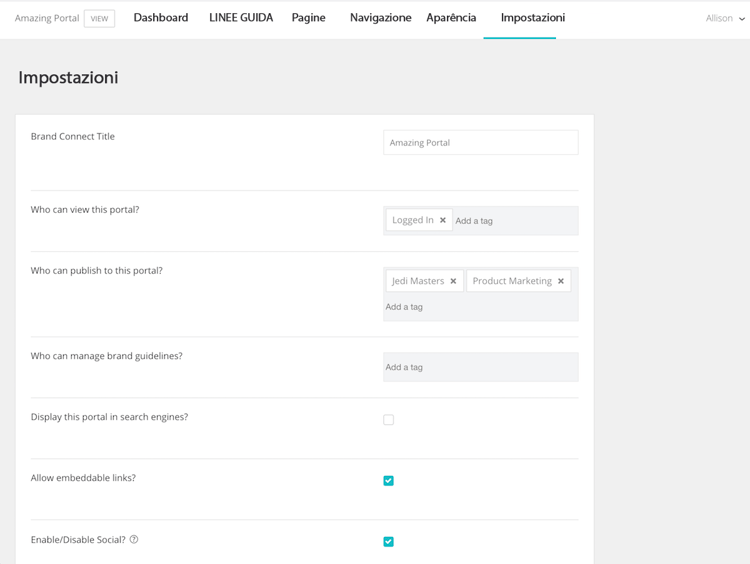Focus the Brand Connect Title field
The width and height of the screenshot is (750, 564).
(x=480, y=143)
